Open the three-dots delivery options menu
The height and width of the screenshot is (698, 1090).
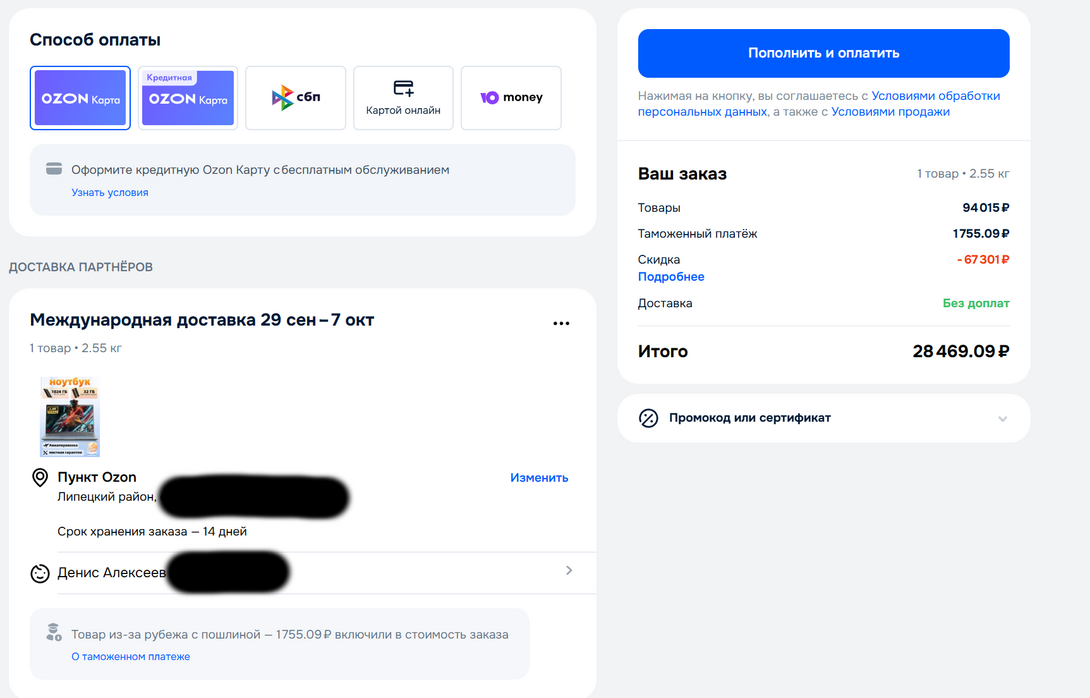coord(561,323)
